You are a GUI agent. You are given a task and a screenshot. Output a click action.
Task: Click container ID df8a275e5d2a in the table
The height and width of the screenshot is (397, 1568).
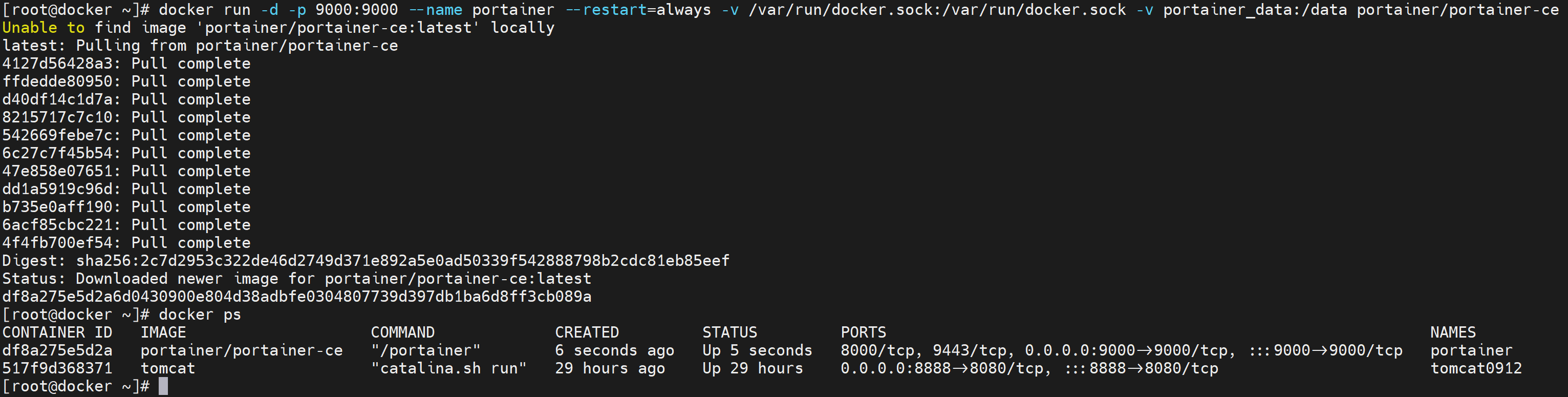[57, 351]
